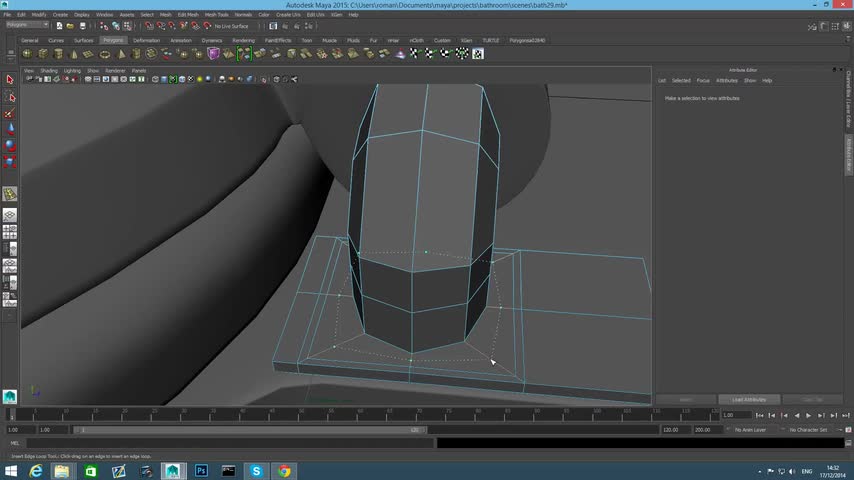The width and height of the screenshot is (854, 480).
Task: Expand the No Anim Layer dropdown
Action: click(x=750, y=430)
